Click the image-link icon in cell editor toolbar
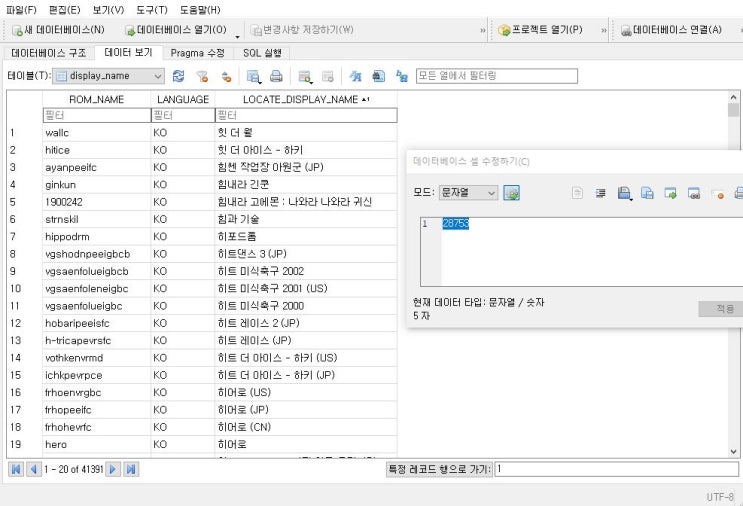 [694, 193]
